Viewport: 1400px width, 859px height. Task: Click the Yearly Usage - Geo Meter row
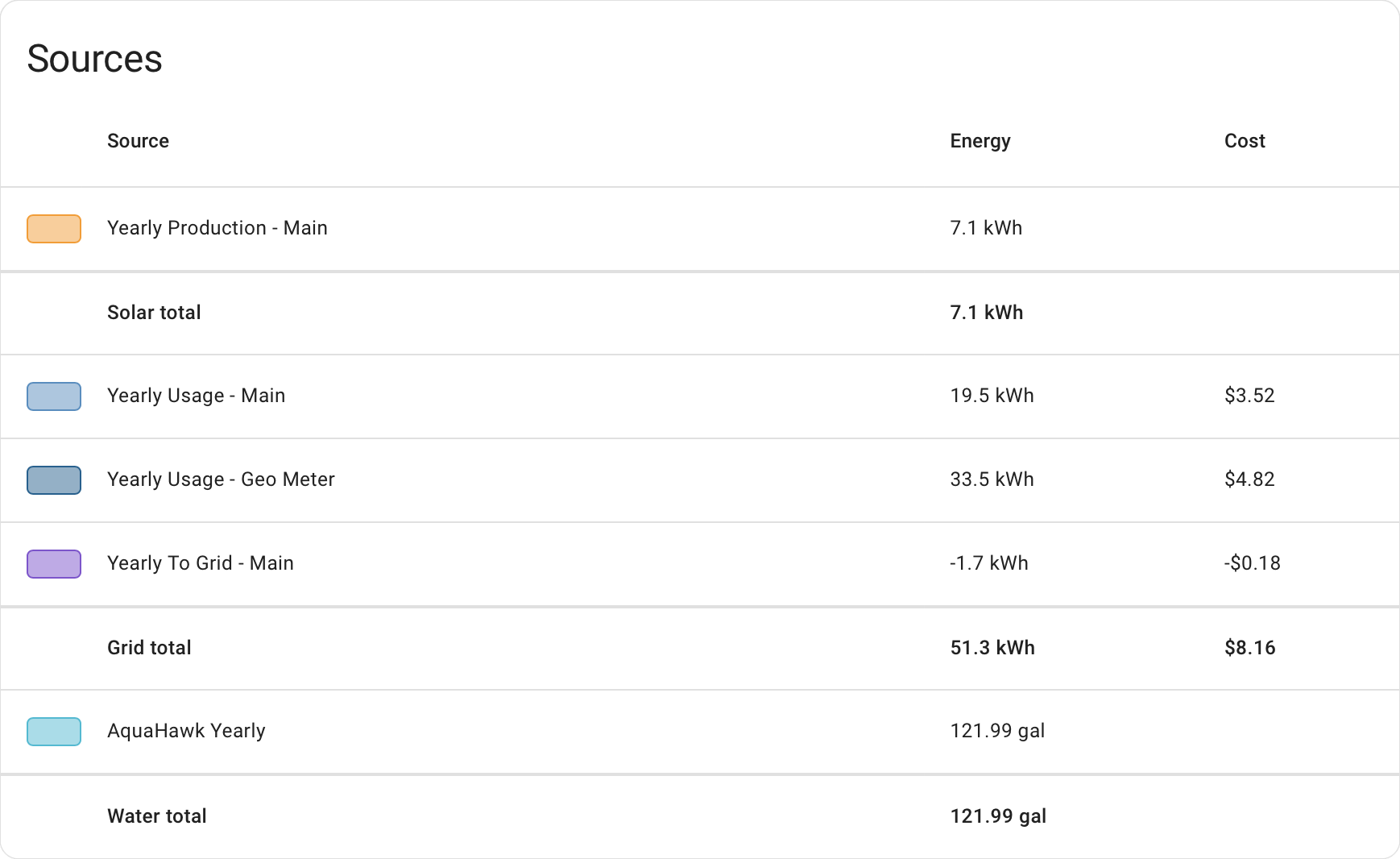(x=221, y=479)
